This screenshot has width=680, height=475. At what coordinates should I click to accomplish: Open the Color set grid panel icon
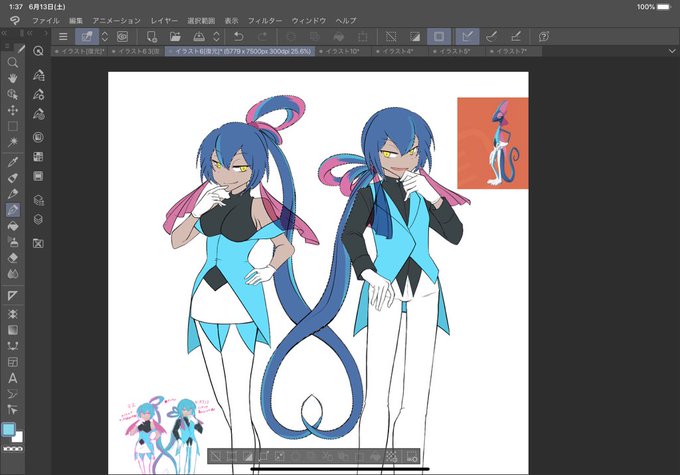click(38, 157)
